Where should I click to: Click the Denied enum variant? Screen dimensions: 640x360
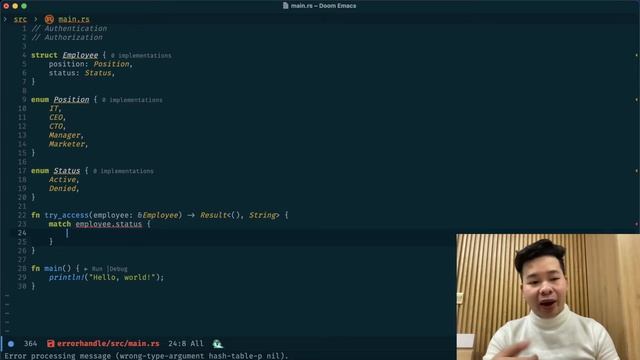(x=62, y=189)
